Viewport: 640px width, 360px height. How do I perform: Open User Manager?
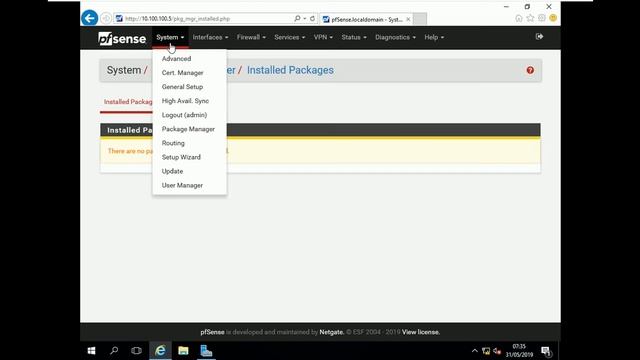[x=182, y=185]
